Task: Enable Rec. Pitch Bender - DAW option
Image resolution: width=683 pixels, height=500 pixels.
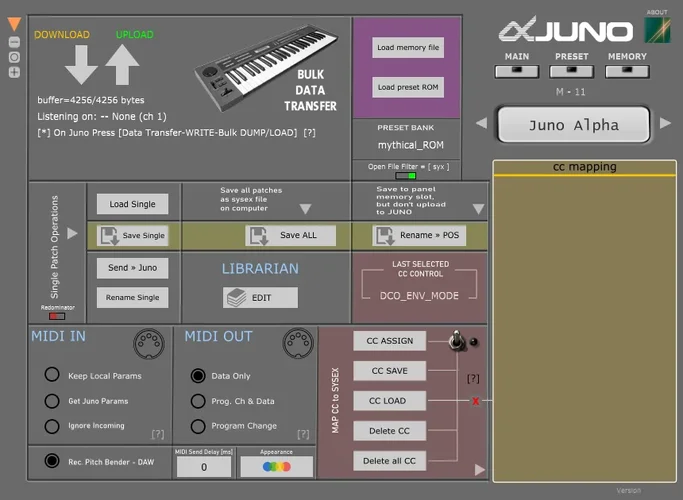Action: (52, 461)
